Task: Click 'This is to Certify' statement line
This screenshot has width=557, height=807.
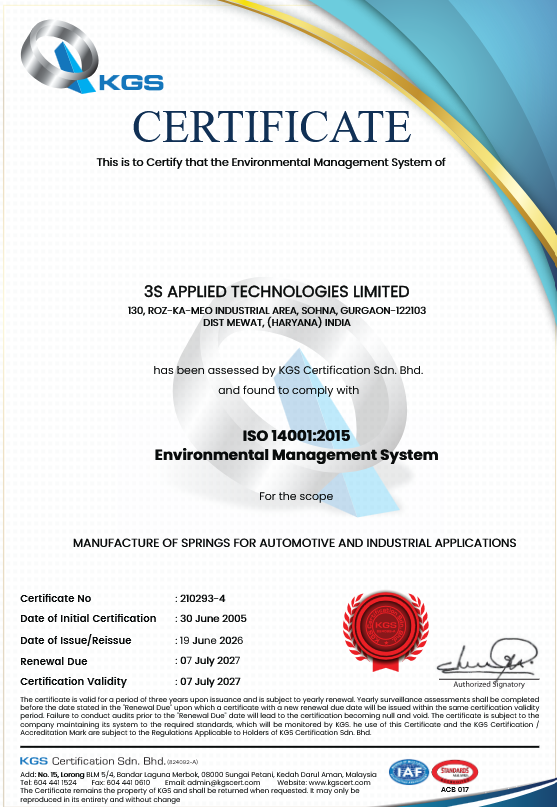Action: point(271,163)
